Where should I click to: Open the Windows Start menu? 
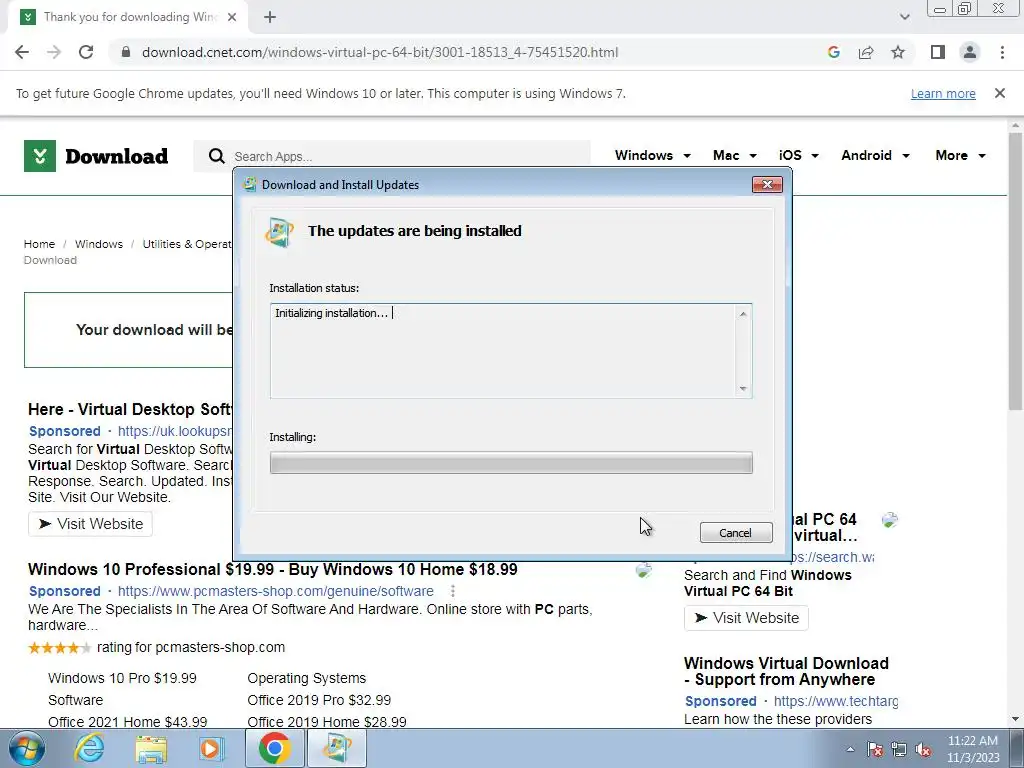tap(27, 748)
